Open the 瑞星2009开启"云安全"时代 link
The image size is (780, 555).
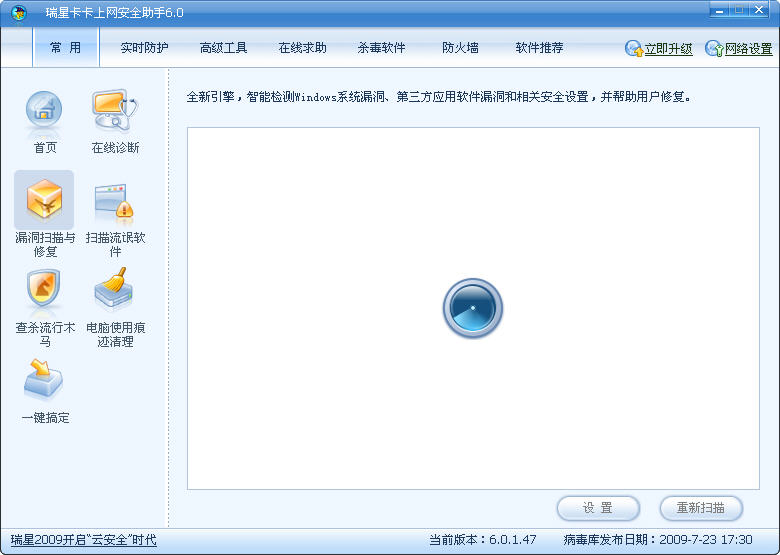[84, 540]
